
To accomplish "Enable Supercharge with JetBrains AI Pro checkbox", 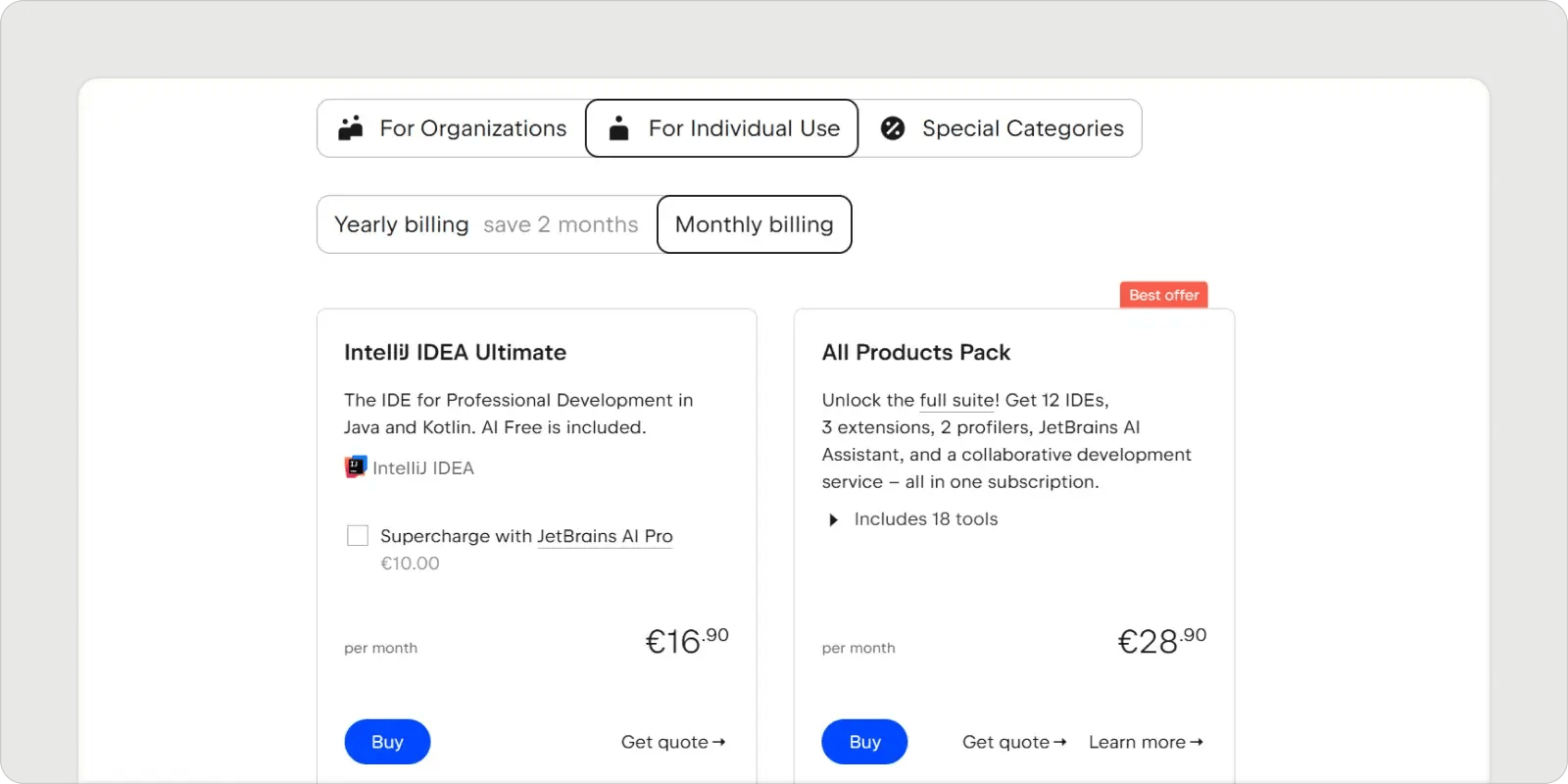I will [x=358, y=535].
